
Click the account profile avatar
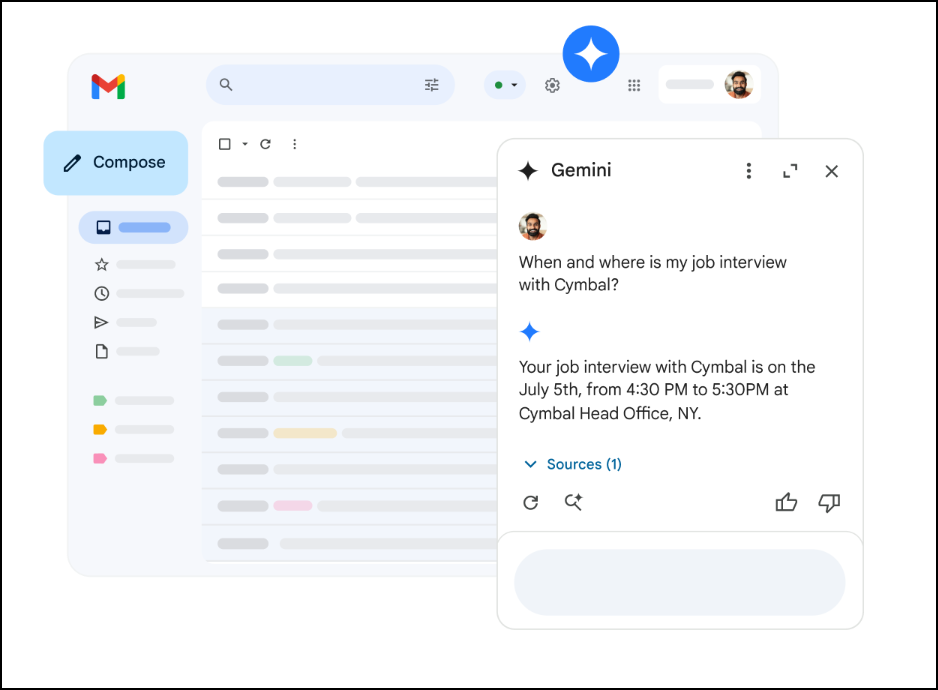coord(739,84)
